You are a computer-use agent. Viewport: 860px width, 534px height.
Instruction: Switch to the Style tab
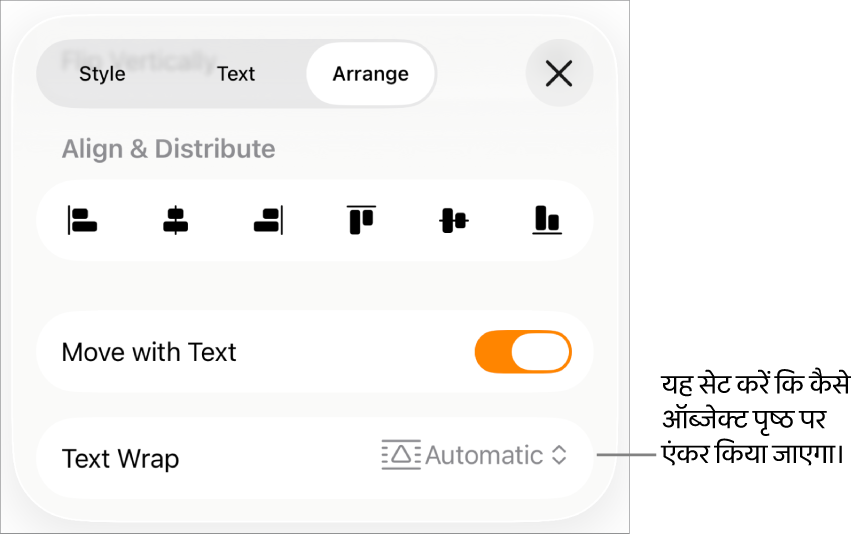tap(102, 73)
